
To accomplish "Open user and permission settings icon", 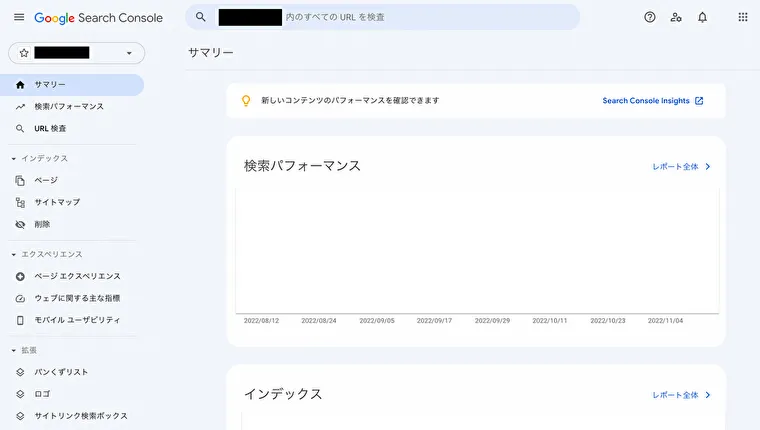I will pyautogui.click(x=676, y=17).
